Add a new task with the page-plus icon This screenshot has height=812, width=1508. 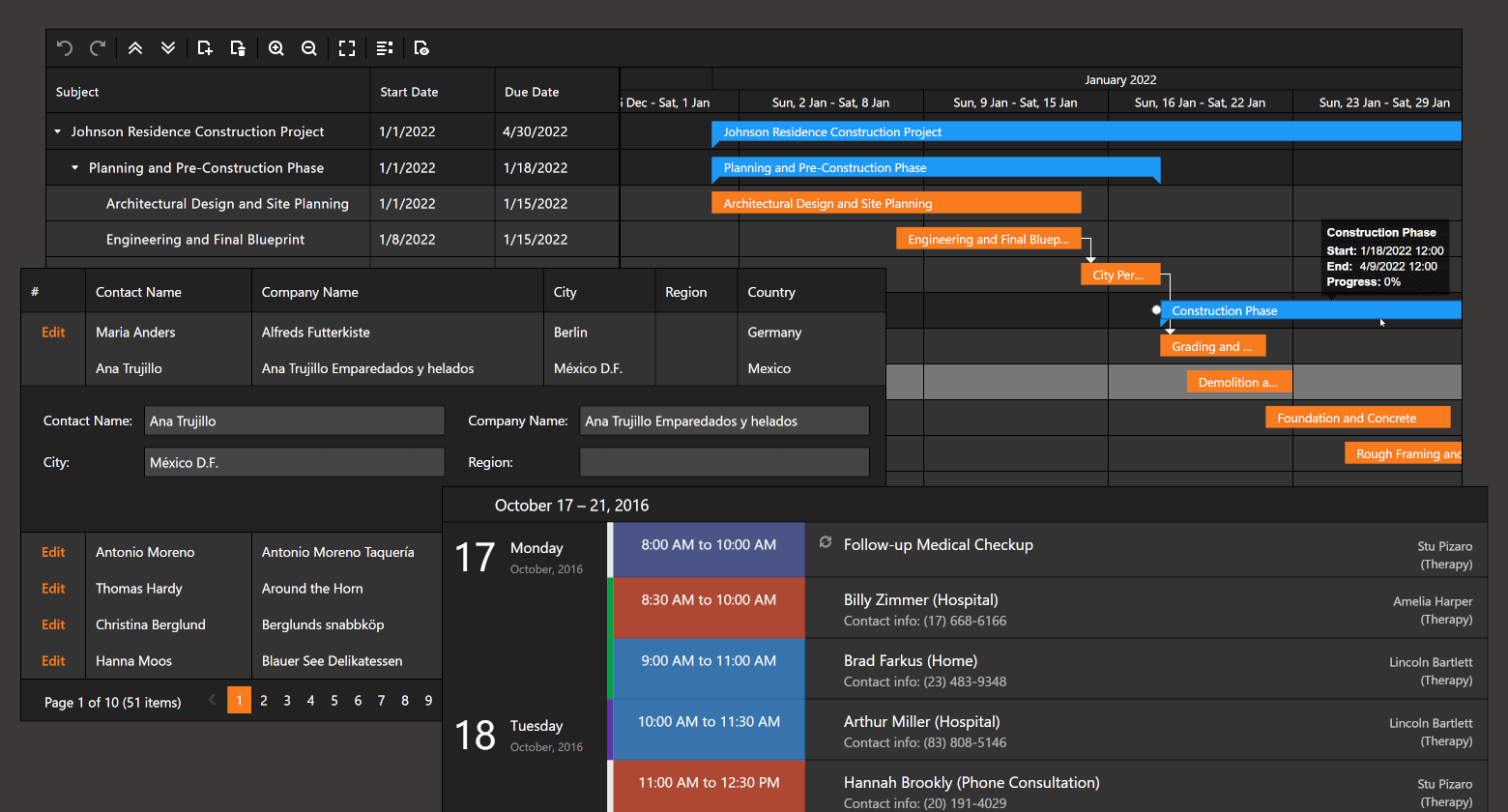point(205,48)
